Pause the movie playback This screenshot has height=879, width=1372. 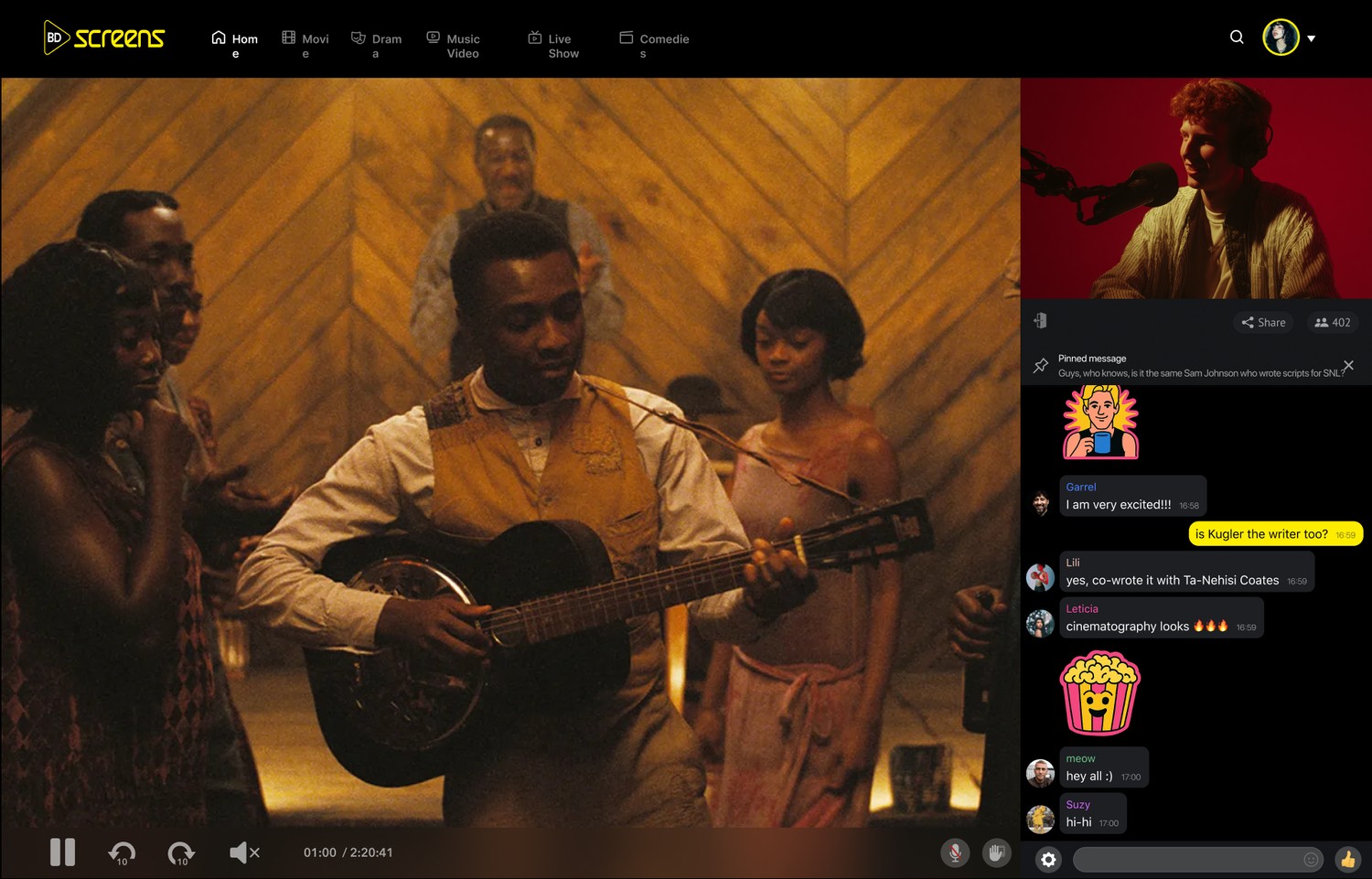(62, 852)
